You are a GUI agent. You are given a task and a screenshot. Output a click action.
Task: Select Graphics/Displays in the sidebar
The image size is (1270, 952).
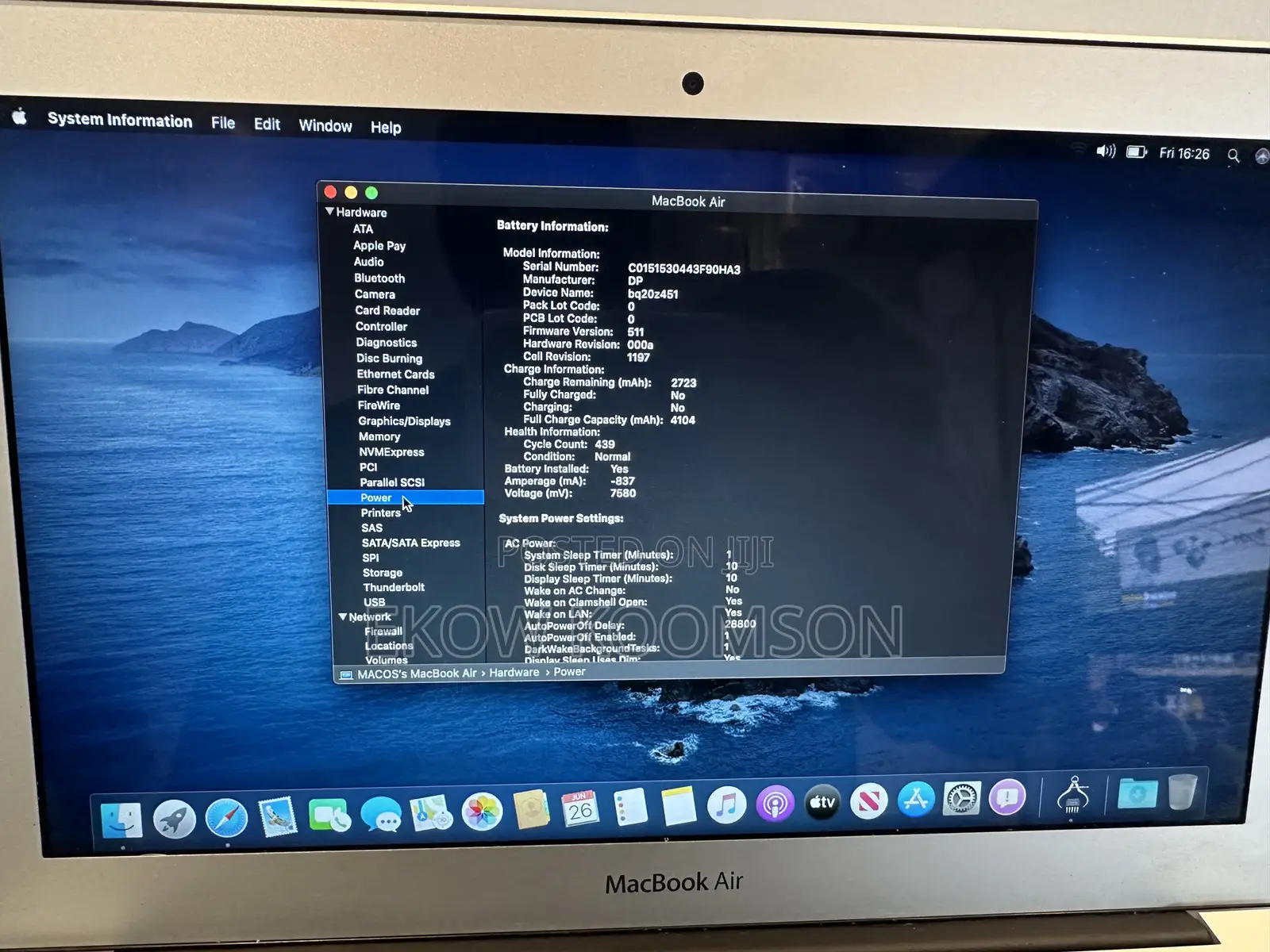click(x=404, y=420)
